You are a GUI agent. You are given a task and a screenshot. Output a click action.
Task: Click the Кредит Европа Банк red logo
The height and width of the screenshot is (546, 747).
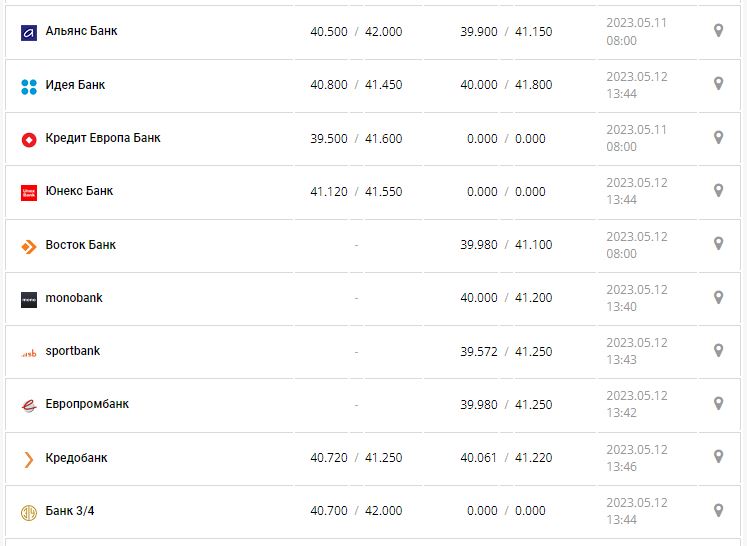28,139
